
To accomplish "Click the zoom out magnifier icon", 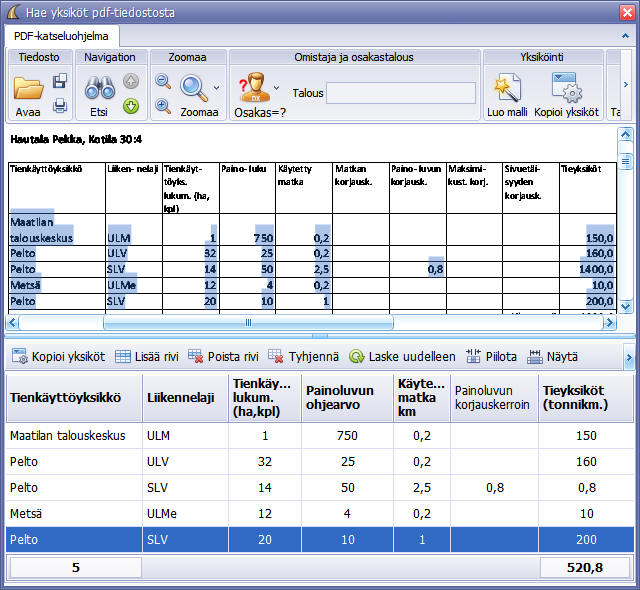I will pyautogui.click(x=163, y=82).
